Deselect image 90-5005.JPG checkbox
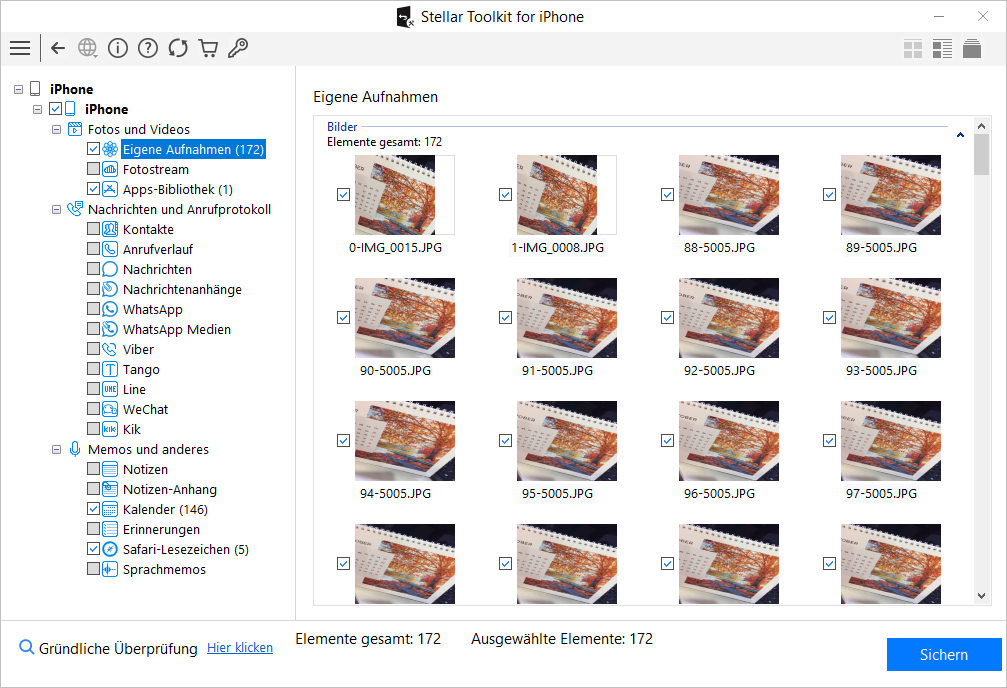This screenshot has height=688, width=1007. (343, 318)
